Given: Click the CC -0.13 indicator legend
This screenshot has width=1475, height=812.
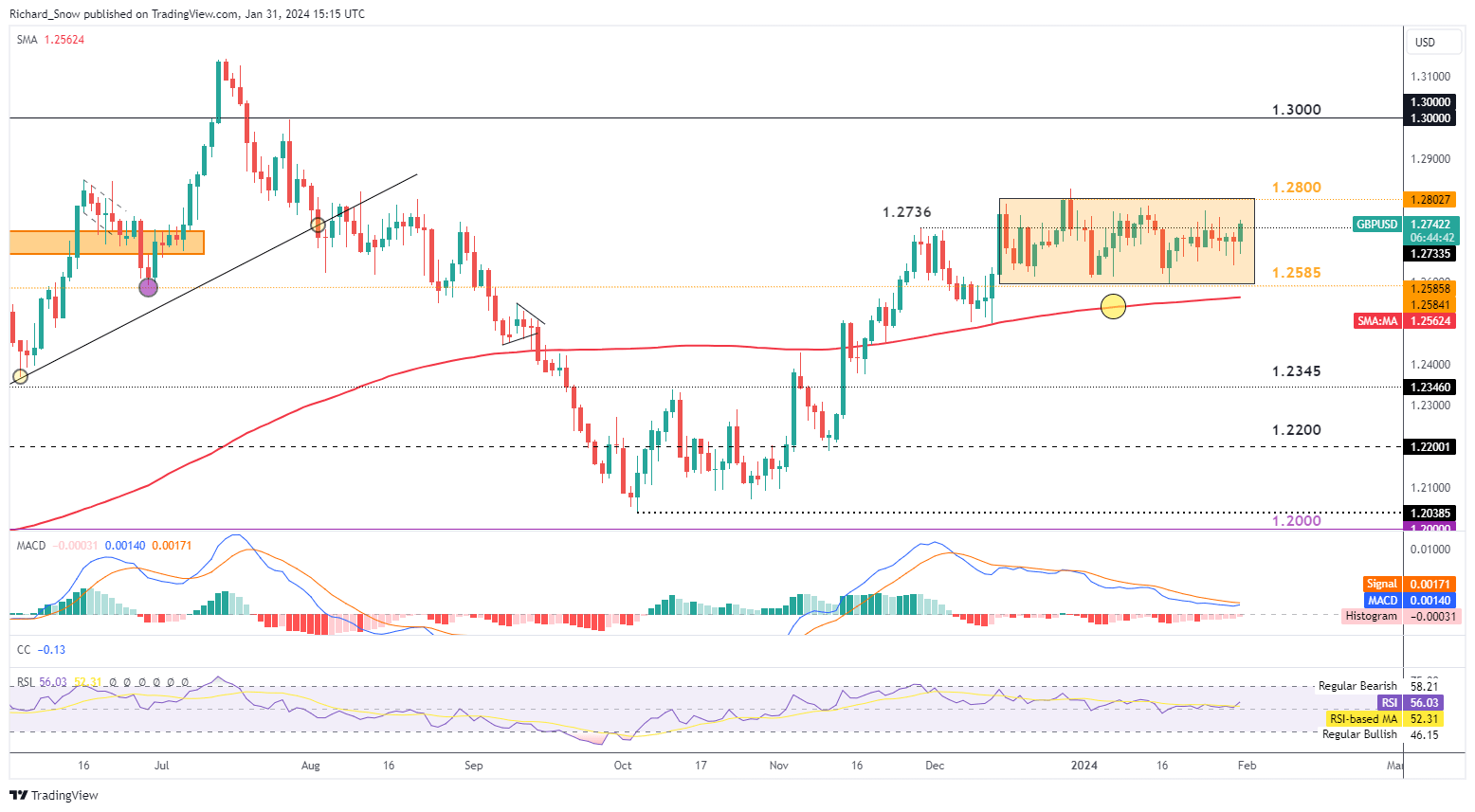Looking at the screenshot, I should [x=42, y=650].
